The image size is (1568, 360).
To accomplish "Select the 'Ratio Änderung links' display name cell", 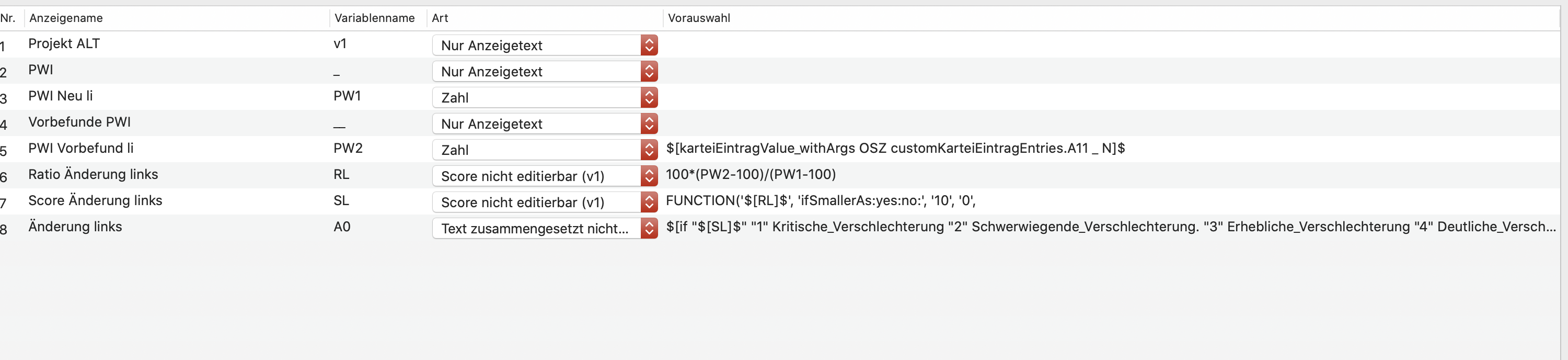I will click(93, 175).
